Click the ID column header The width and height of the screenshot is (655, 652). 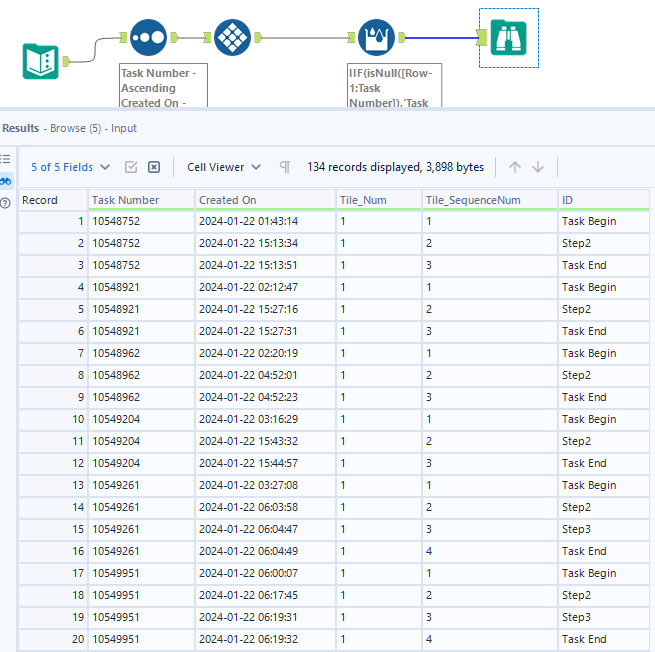pyautogui.click(x=604, y=200)
